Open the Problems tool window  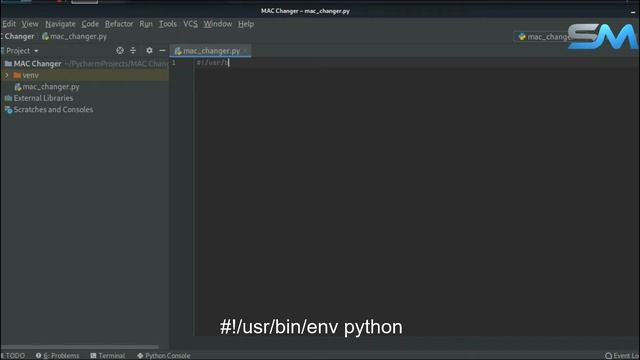click(58, 356)
